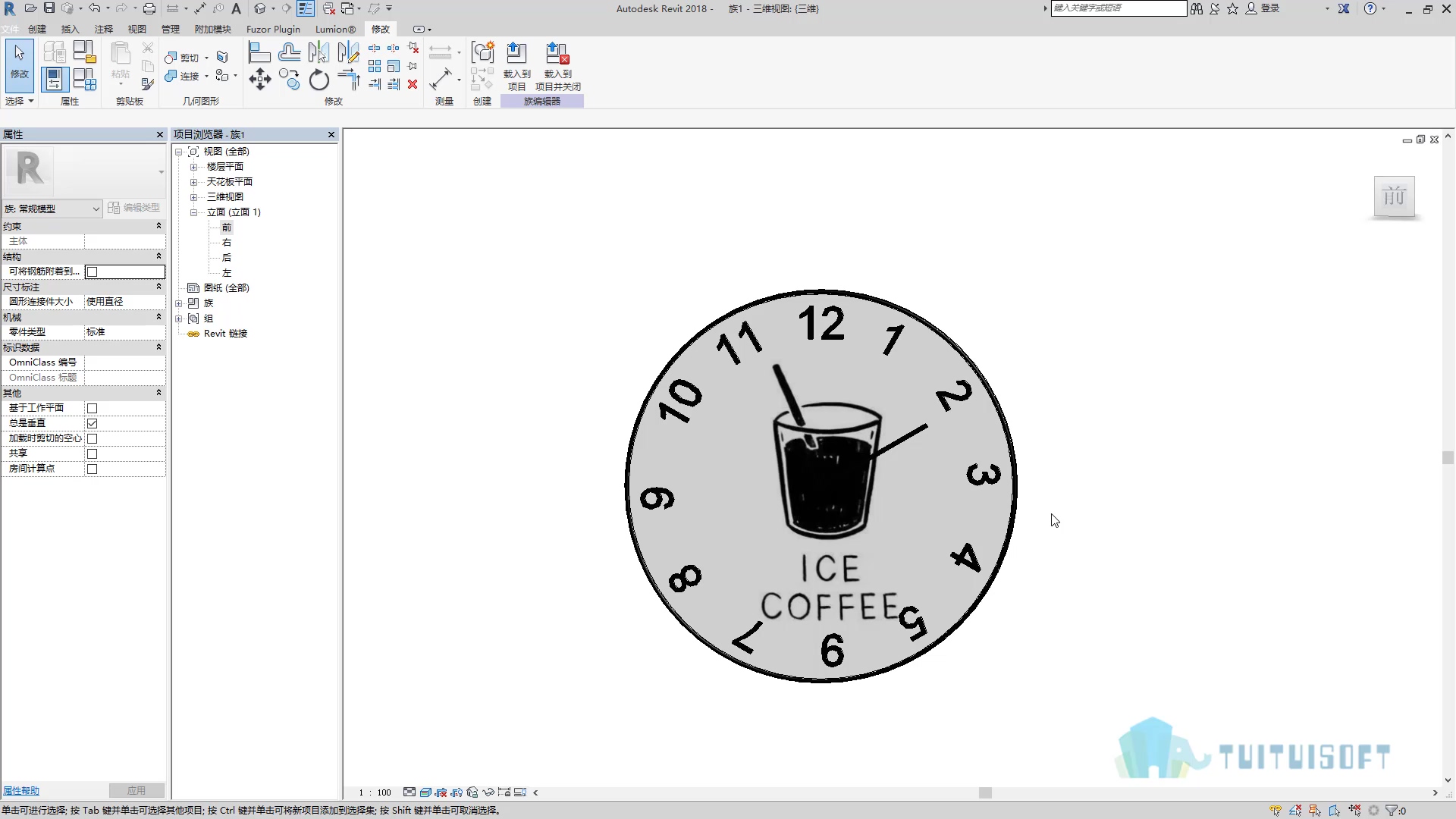This screenshot has height=819, width=1456.
Task: Open the 选择 dropdown under Modify
Action: pyautogui.click(x=20, y=101)
